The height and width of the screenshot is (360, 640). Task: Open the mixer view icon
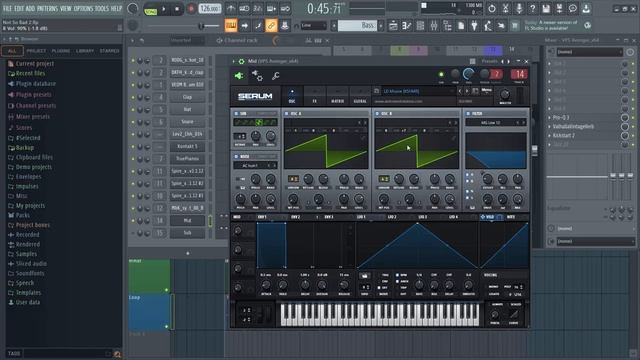click(x=433, y=26)
